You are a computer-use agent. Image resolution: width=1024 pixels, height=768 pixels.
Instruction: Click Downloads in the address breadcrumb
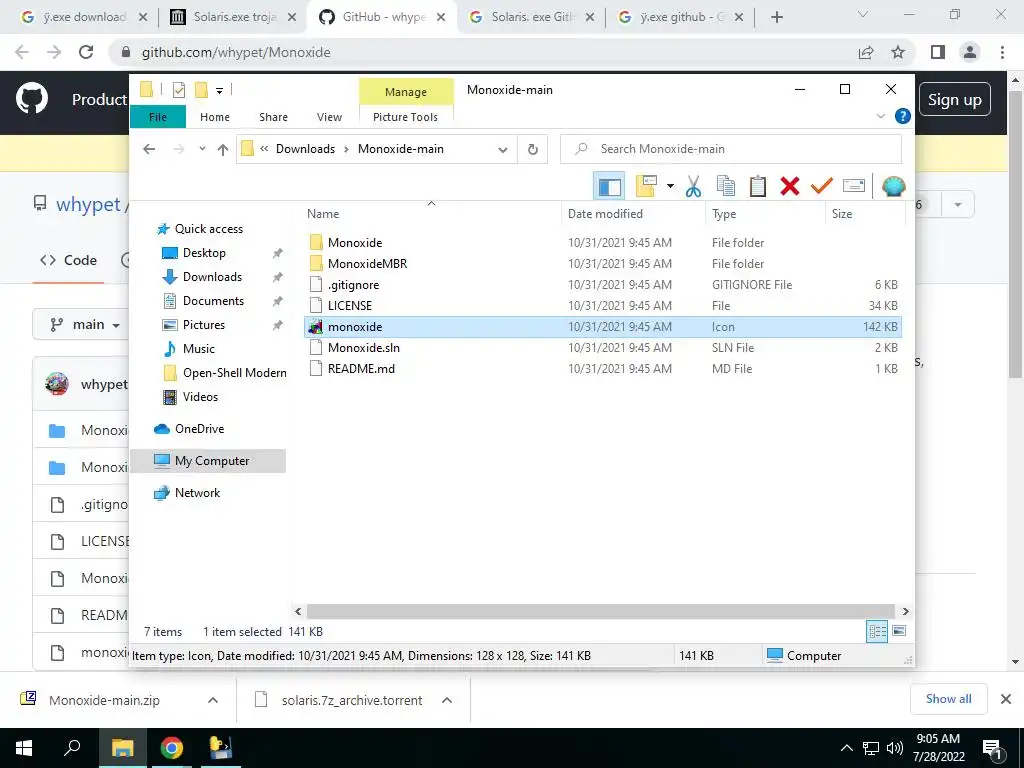click(305, 149)
